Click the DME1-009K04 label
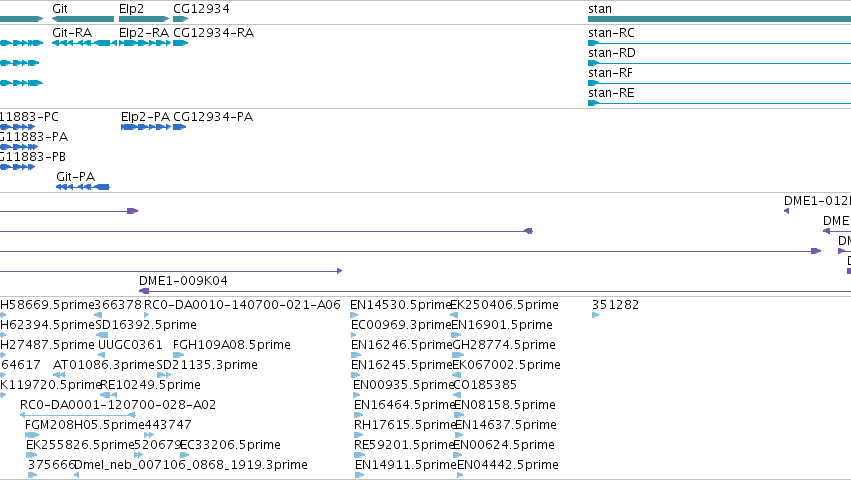Screen dimensions: 851x480 click(183, 281)
